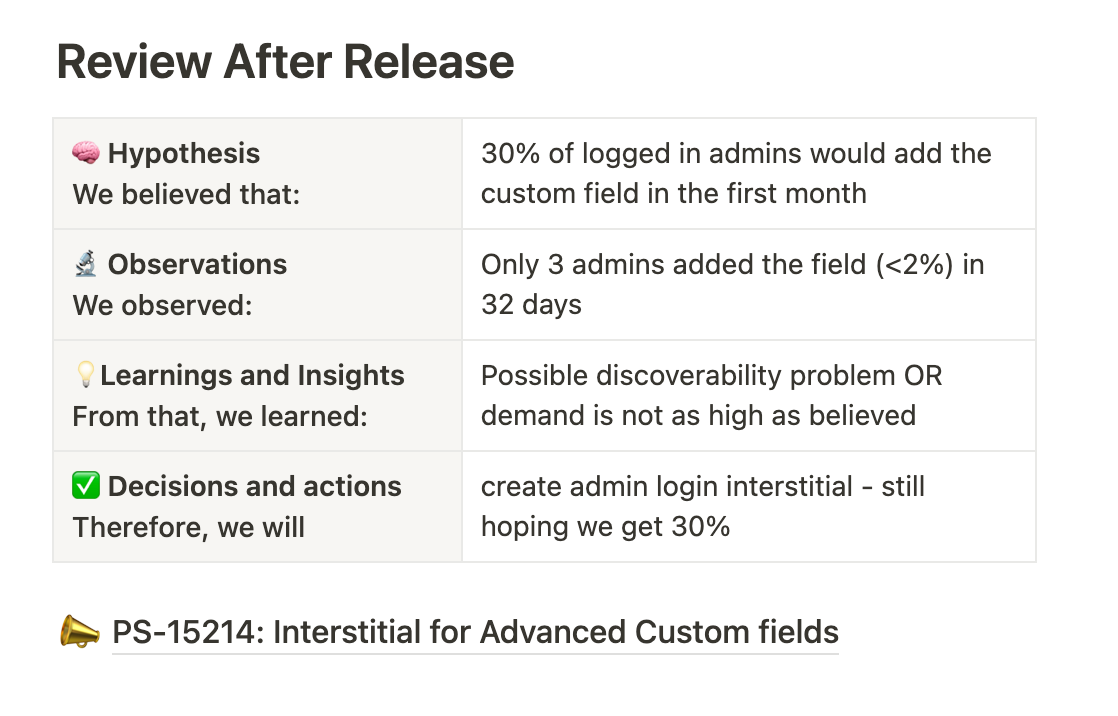Edit the create admin login interstitial cell
This screenshot has height=716, width=1118.
pos(749,506)
